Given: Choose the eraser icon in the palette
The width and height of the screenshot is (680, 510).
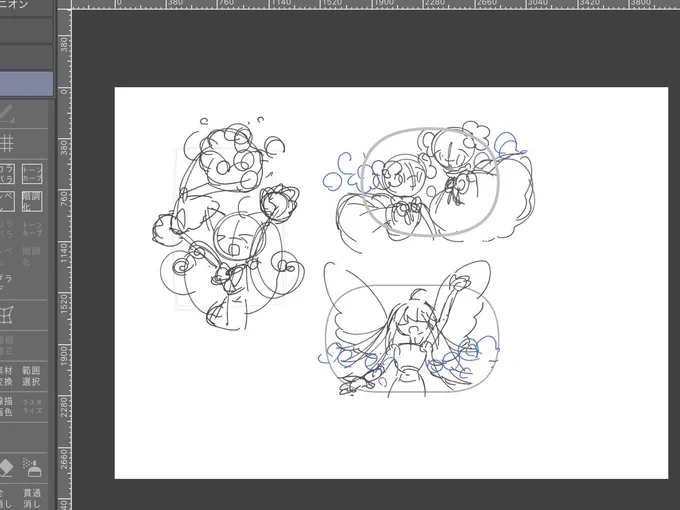Looking at the screenshot, I should click(6, 468).
